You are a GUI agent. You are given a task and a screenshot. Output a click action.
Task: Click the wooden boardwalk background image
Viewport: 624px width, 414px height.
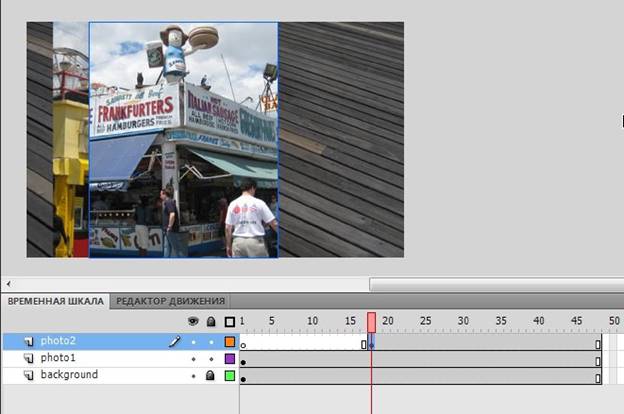tap(341, 139)
